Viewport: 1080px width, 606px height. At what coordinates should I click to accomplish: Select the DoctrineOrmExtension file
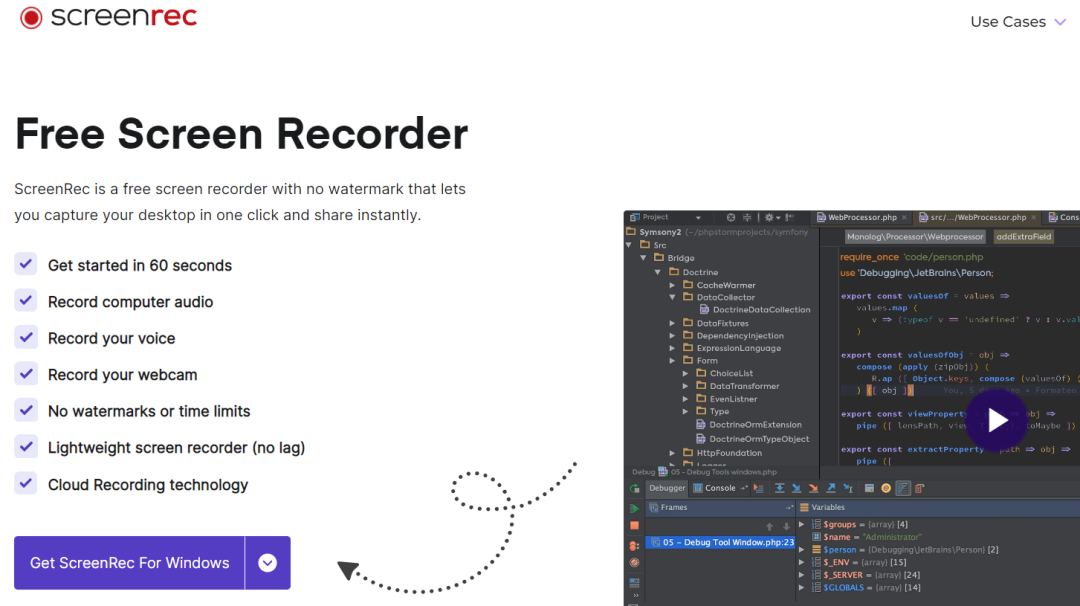pos(749,425)
